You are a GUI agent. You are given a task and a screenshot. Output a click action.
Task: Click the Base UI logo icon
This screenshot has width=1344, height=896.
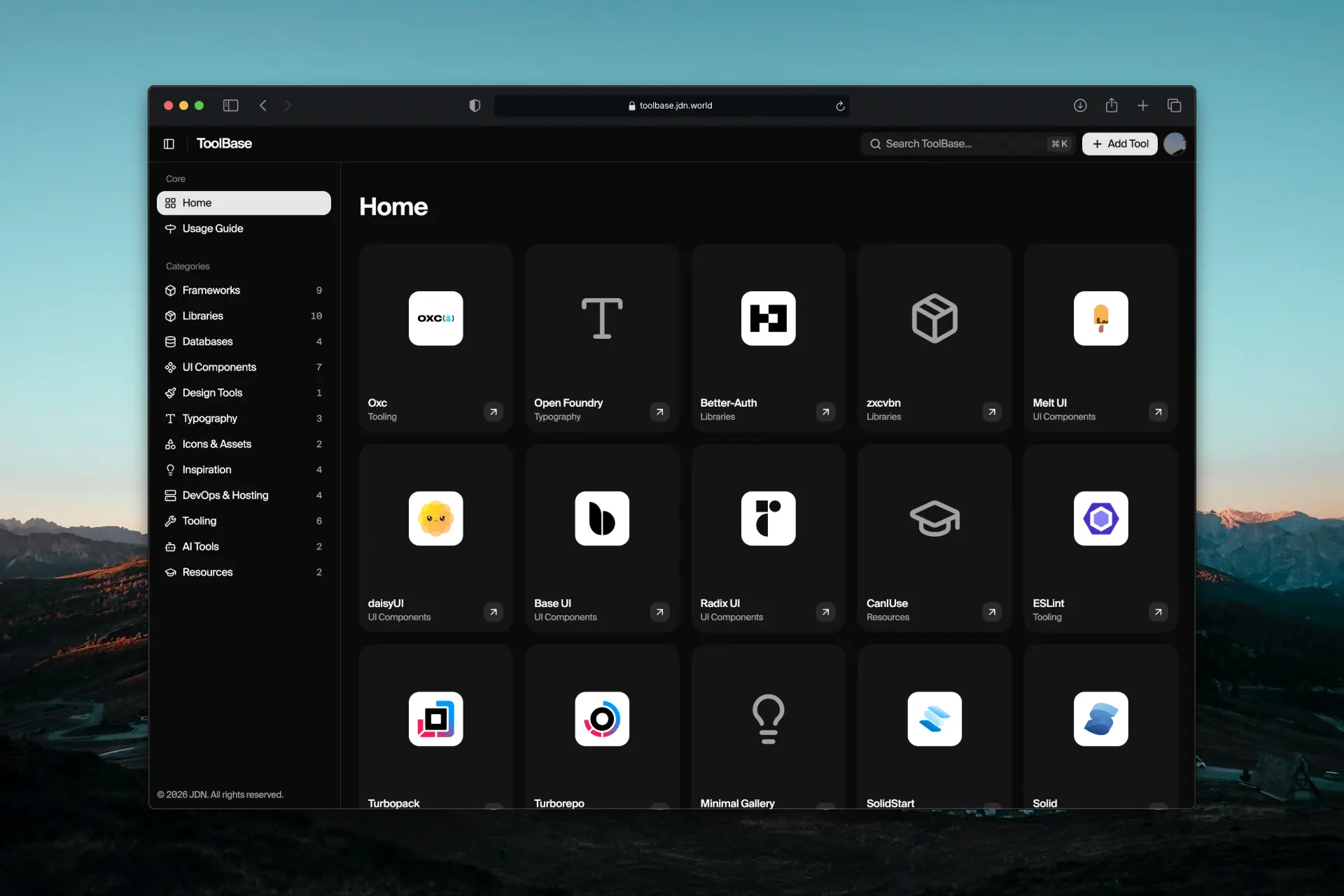(602, 519)
